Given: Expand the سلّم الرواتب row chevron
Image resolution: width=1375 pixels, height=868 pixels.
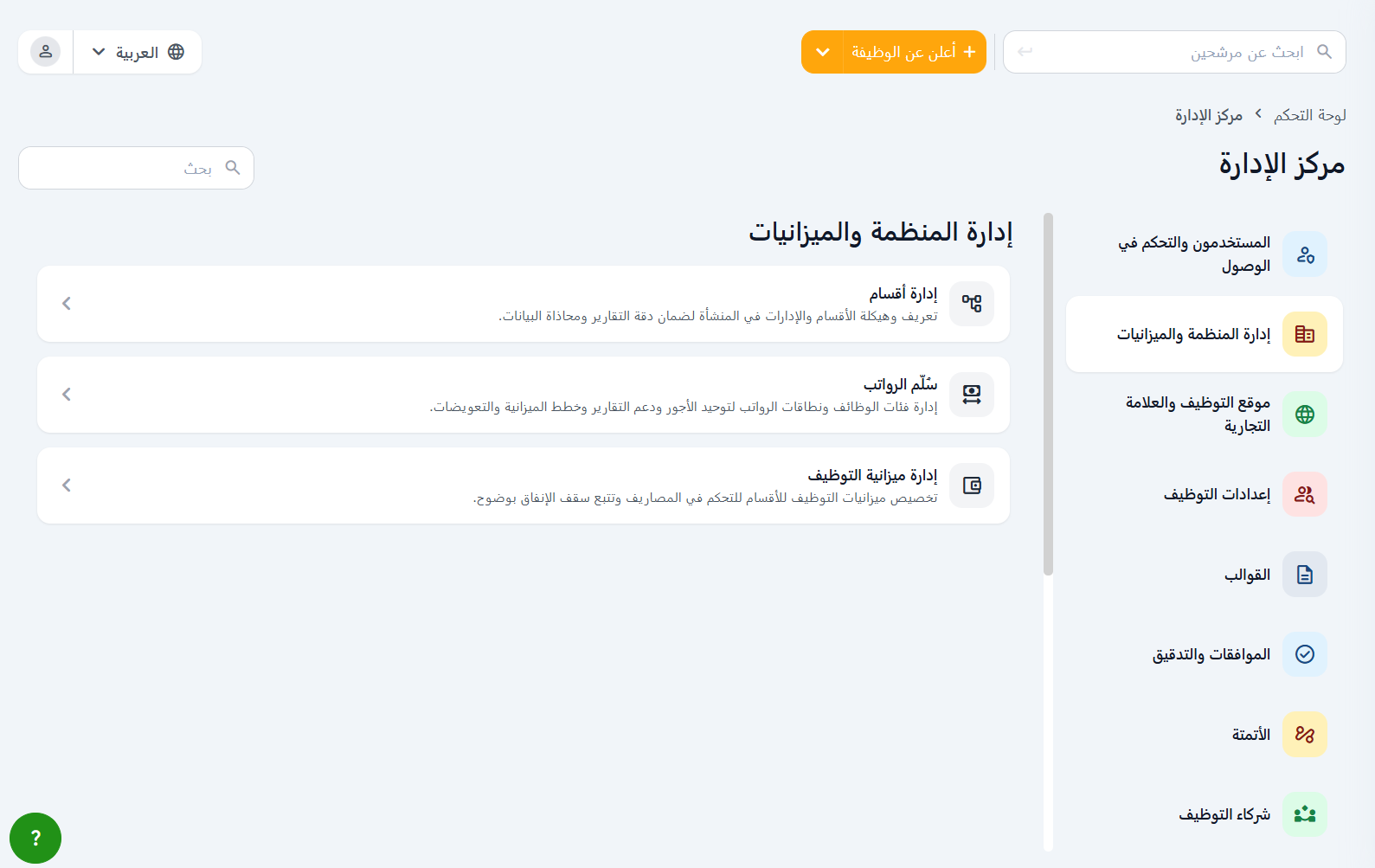Looking at the screenshot, I should [67, 395].
